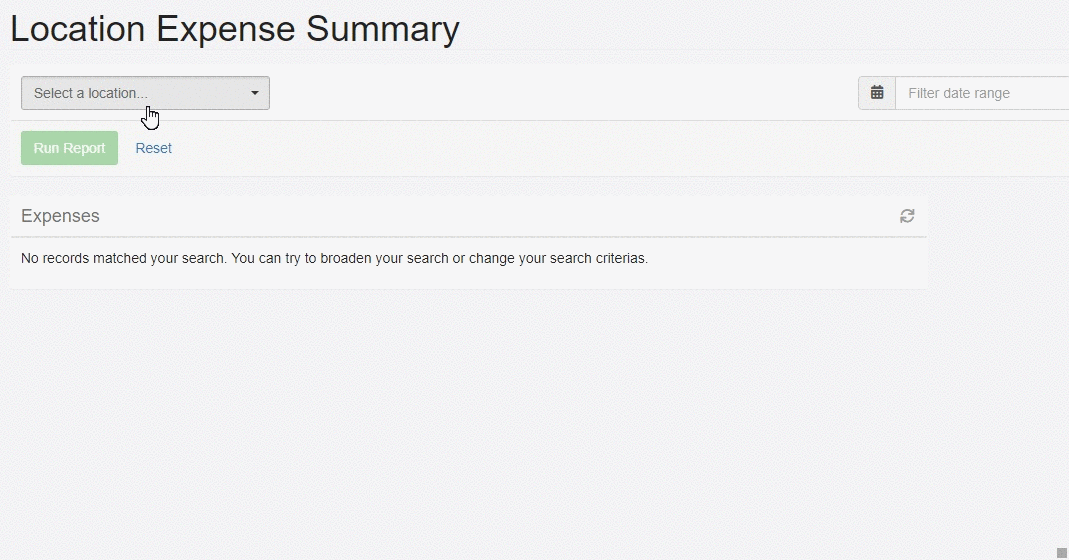Image resolution: width=1069 pixels, height=560 pixels.
Task: Click the calendar icon beside date filter
Action: (x=877, y=93)
